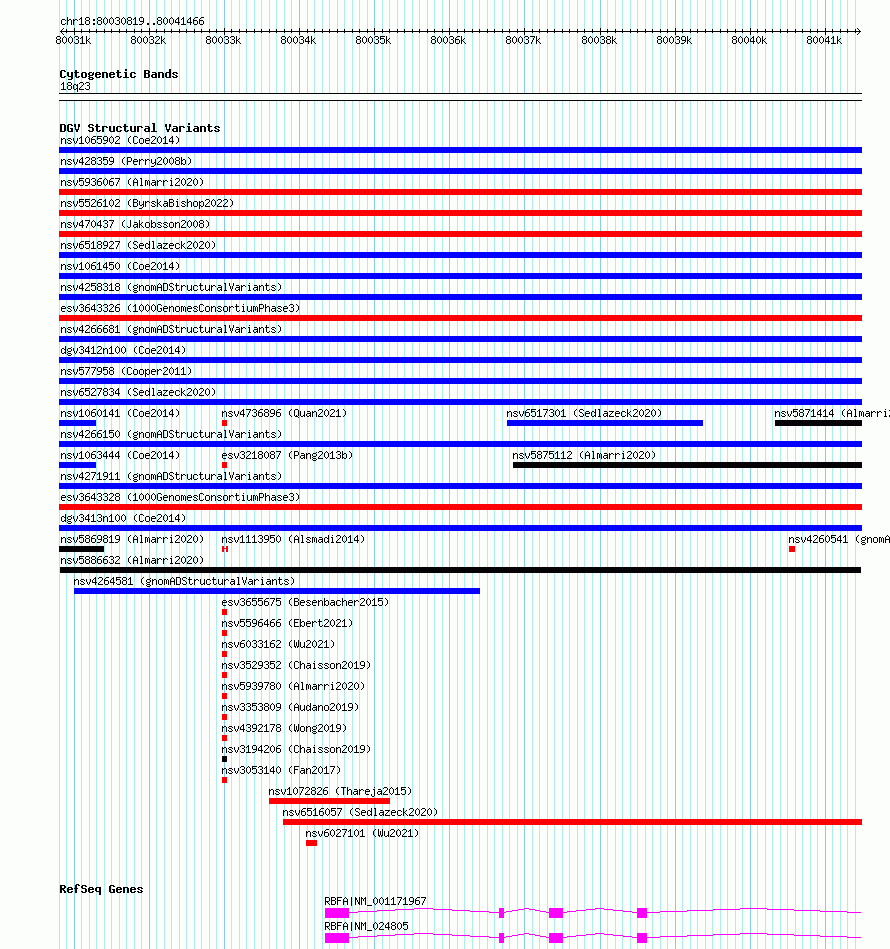890x949 pixels.
Task: Select the black nsv5875112 (Almarri2020) bar
Action: (687, 465)
